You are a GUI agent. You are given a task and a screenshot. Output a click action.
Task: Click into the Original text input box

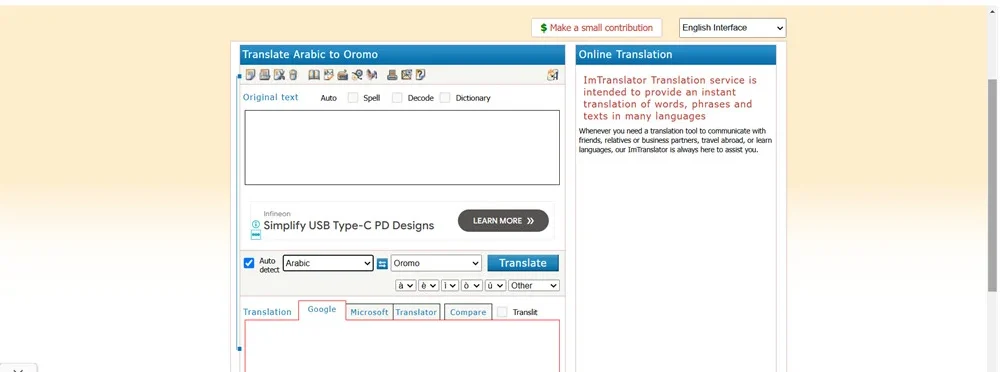pos(402,147)
